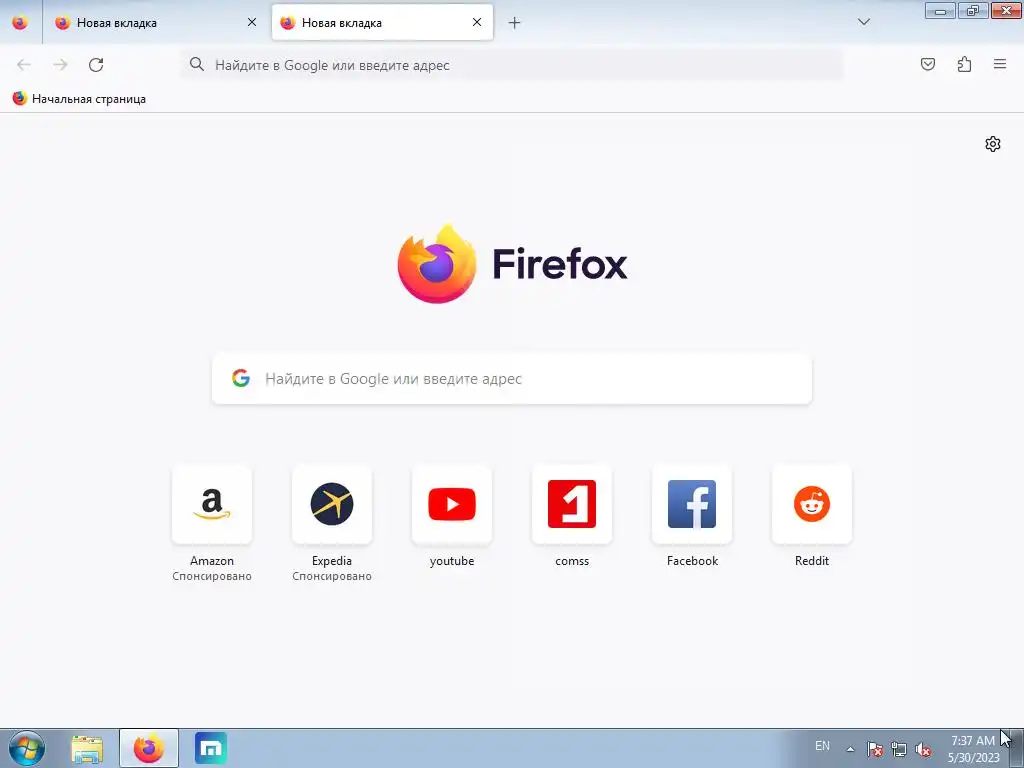The image size is (1024, 768).
Task: Minimize the Firefox window
Action: (940, 10)
